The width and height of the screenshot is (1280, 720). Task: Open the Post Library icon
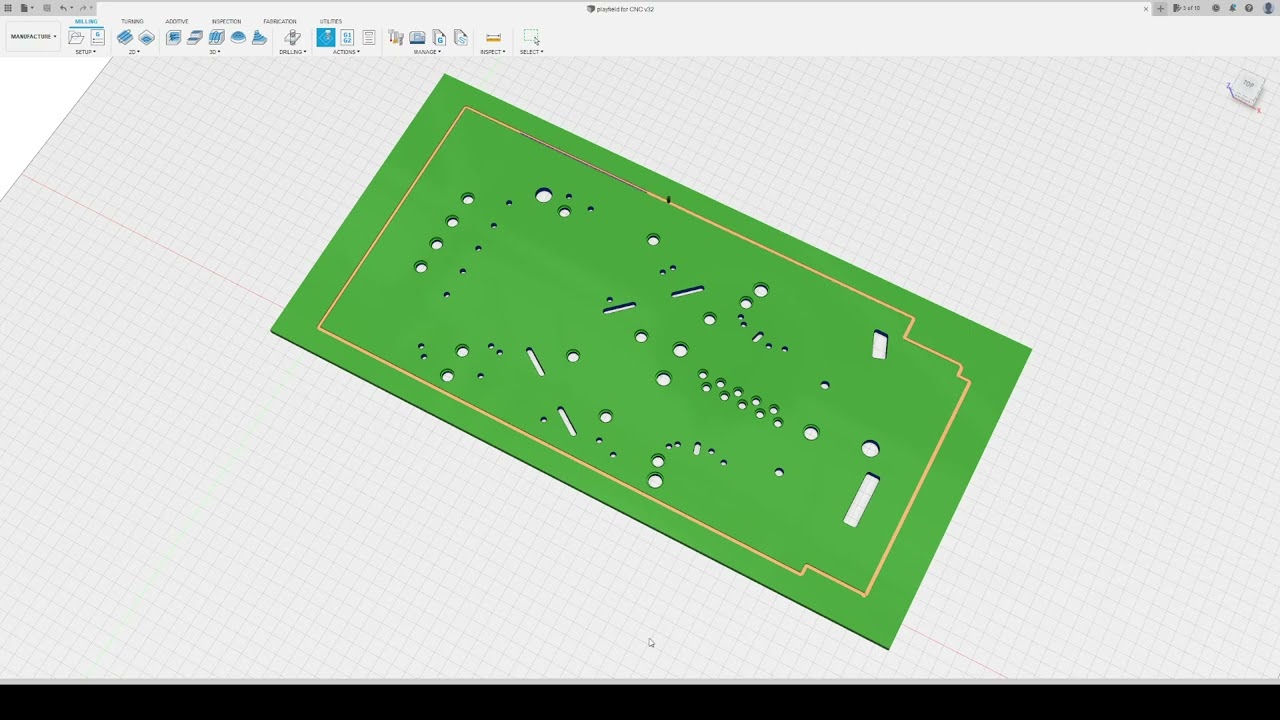click(x=439, y=38)
